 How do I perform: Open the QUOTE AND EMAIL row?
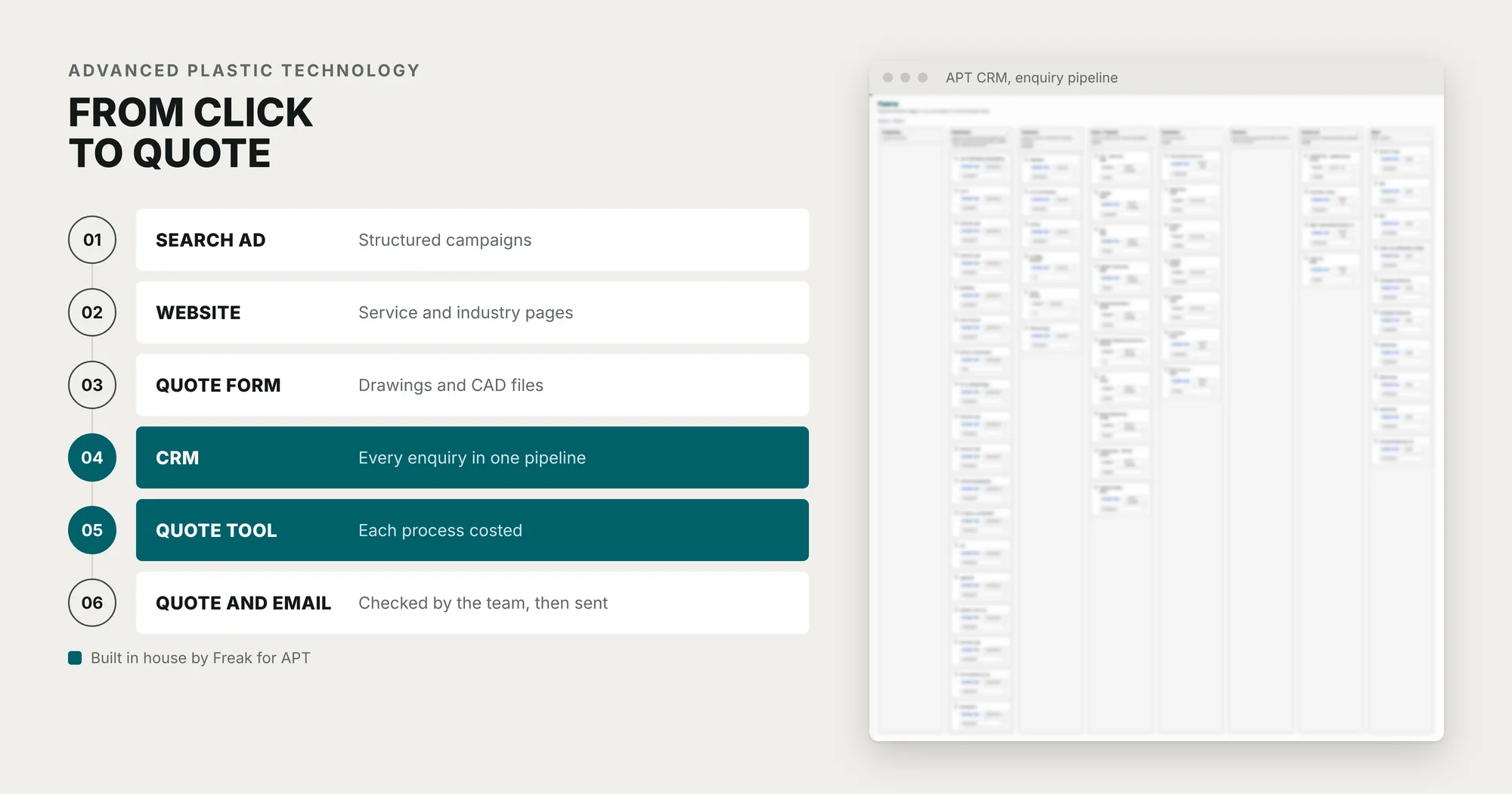click(472, 603)
